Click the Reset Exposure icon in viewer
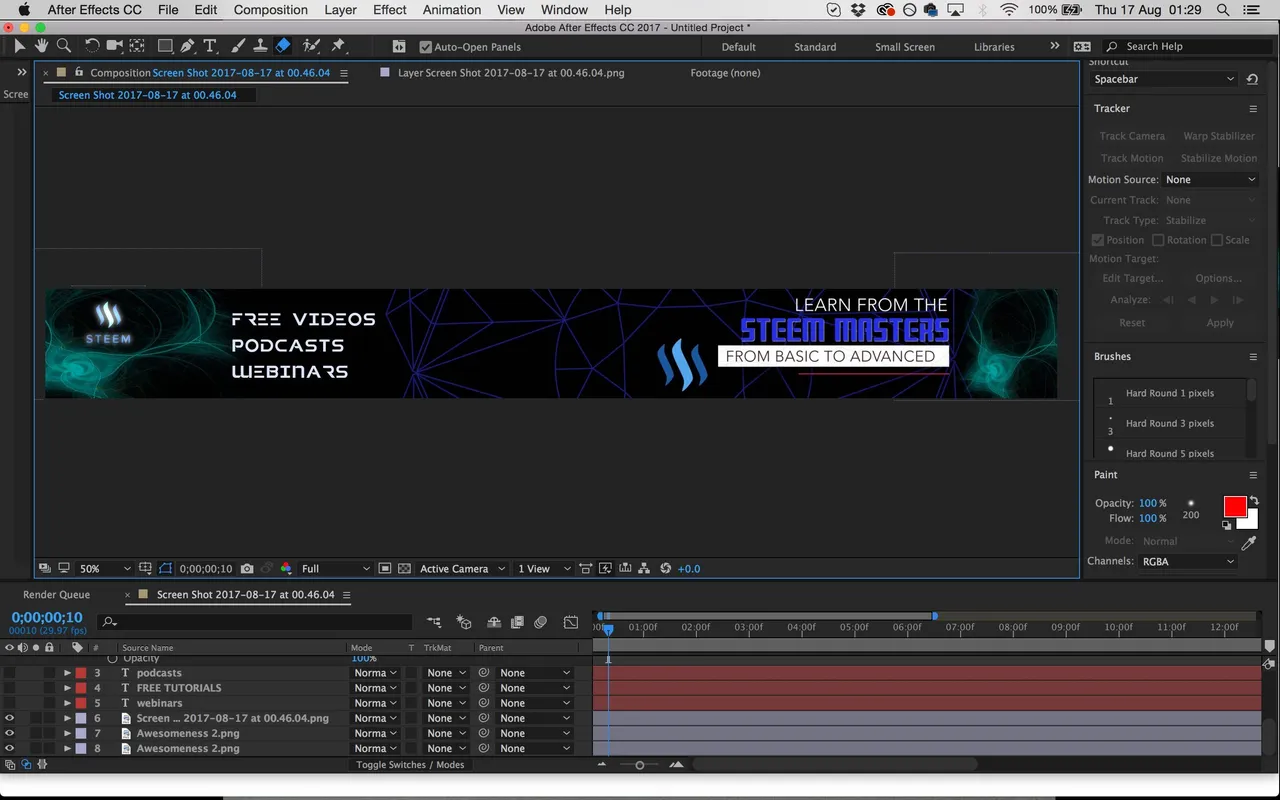The height and width of the screenshot is (800, 1280). (666, 569)
